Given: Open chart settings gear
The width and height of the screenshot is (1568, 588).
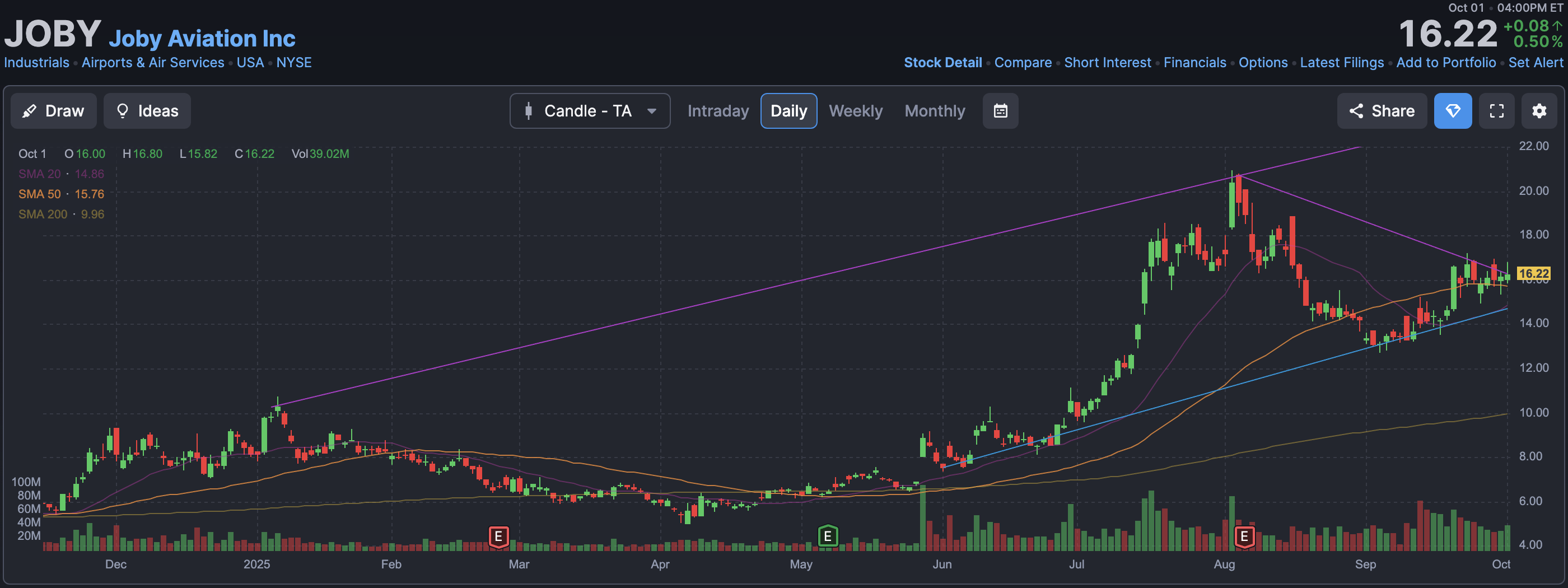Looking at the screenshot, I should coord(1539,111).
